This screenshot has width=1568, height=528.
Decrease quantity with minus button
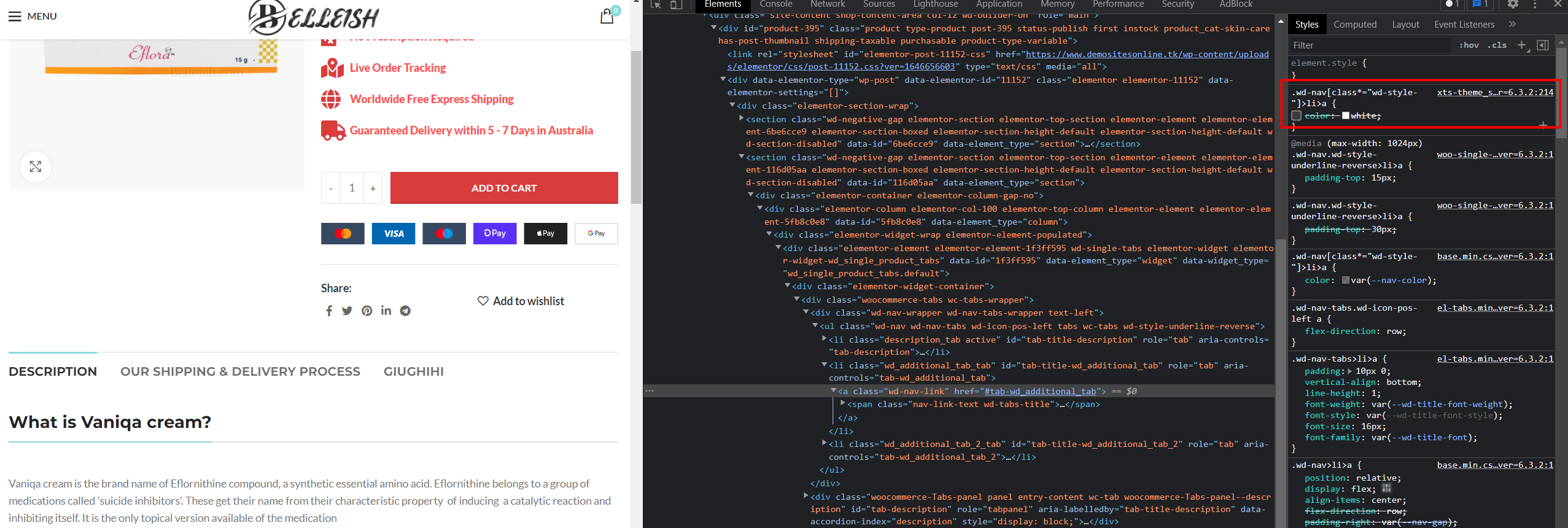[x=330, y=188]
